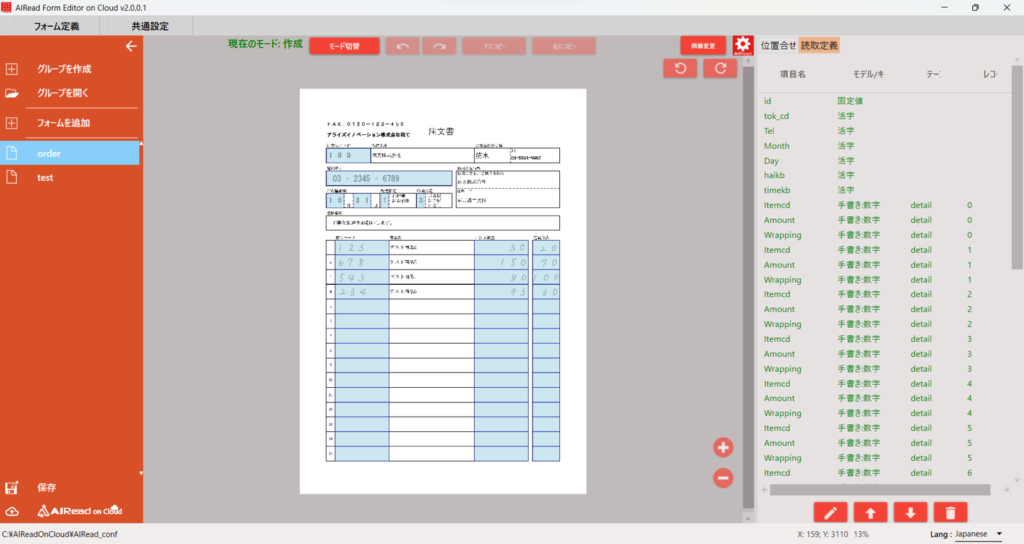The width and height of the screenshot is (1024, 544).
Task: Open the Lang Japanese dropdown
Action: [965, 535]
